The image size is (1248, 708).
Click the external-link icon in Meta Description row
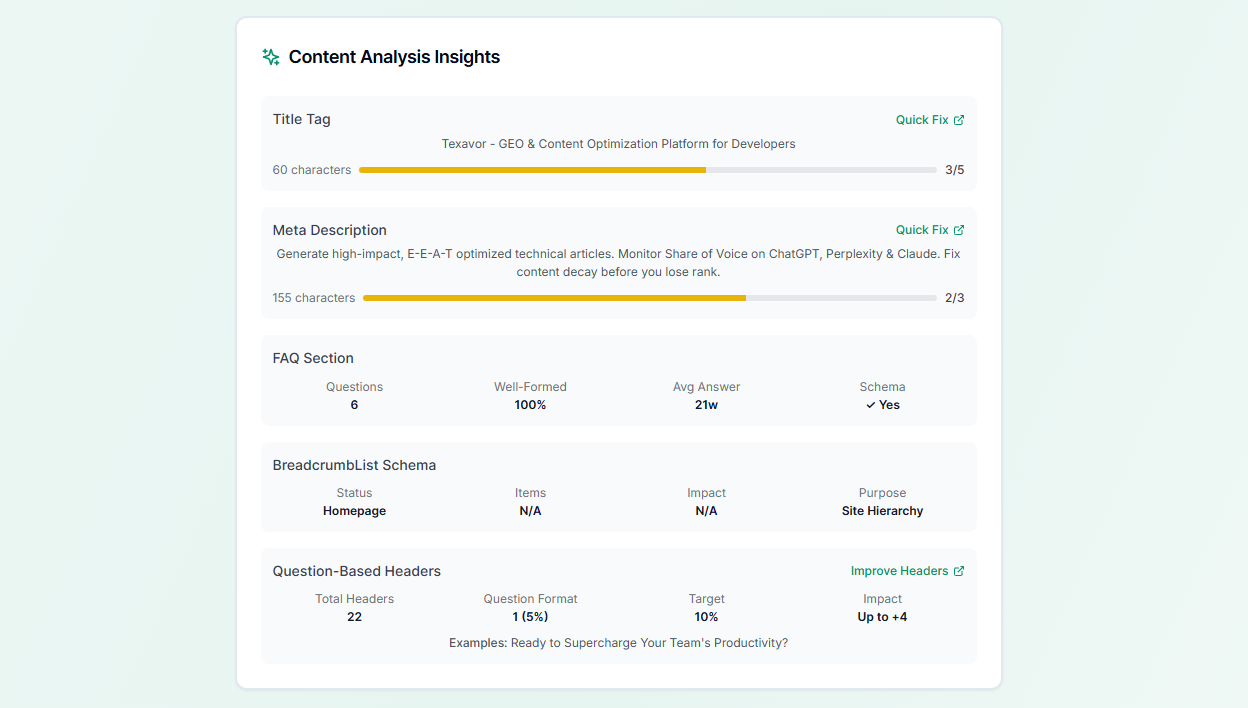[959, 230]
